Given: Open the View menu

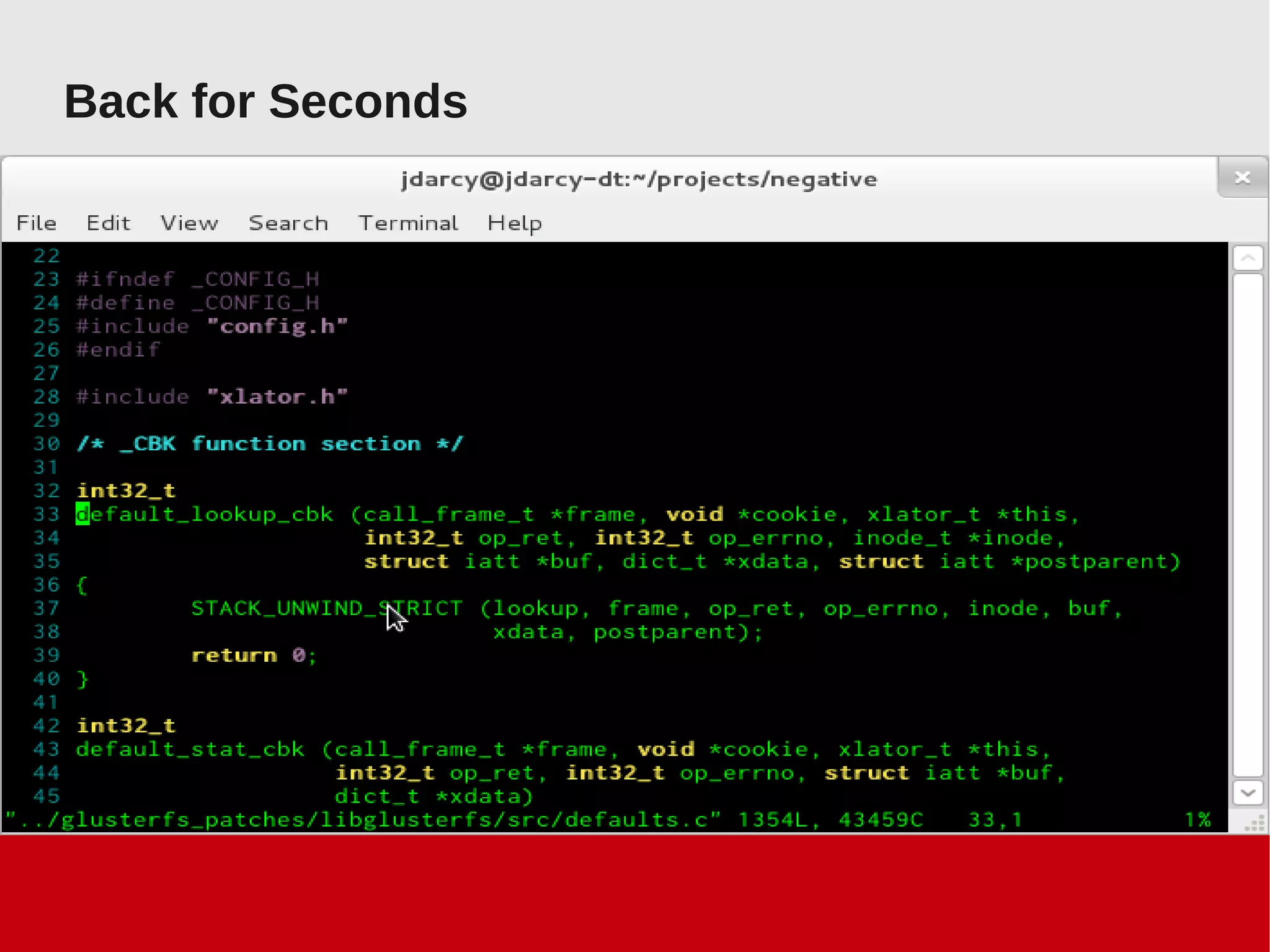Looking at the screenshot, I should click(189, 223).
